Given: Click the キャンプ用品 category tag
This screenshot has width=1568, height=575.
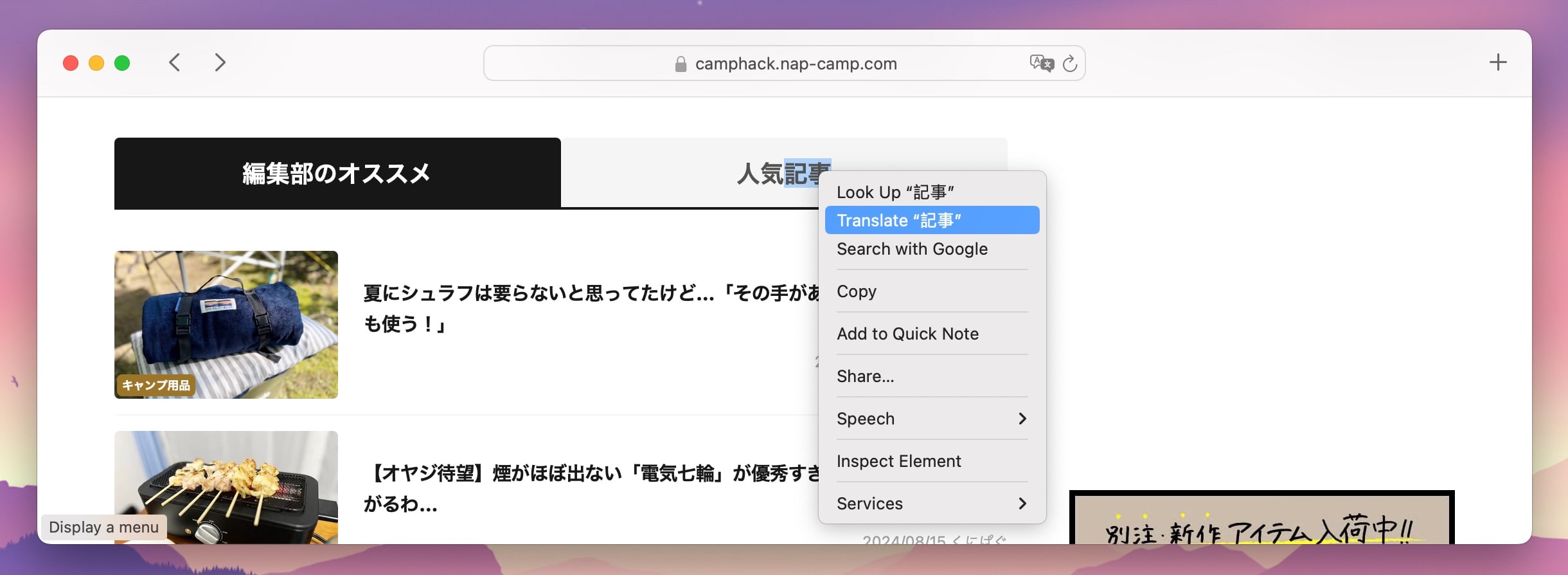Looking at the screenshot, I should pos(156,385).
